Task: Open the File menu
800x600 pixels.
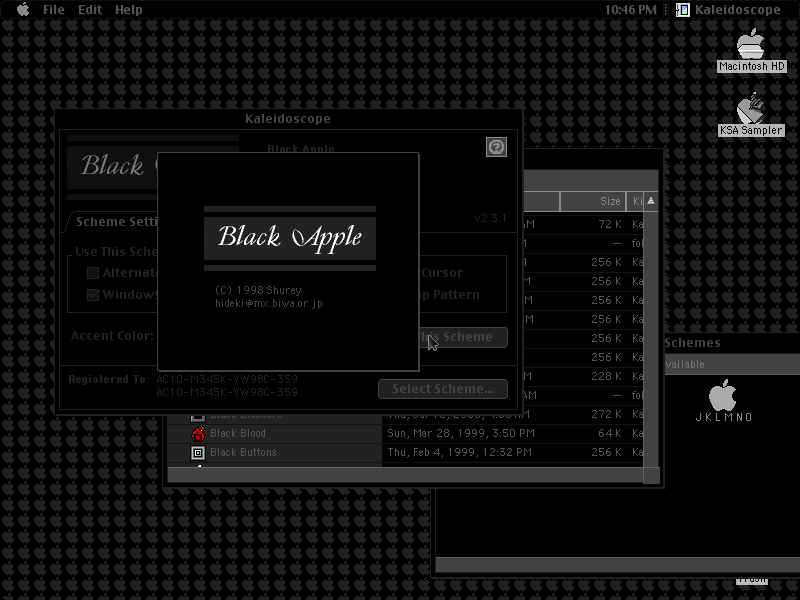Action: click(54, 10)
